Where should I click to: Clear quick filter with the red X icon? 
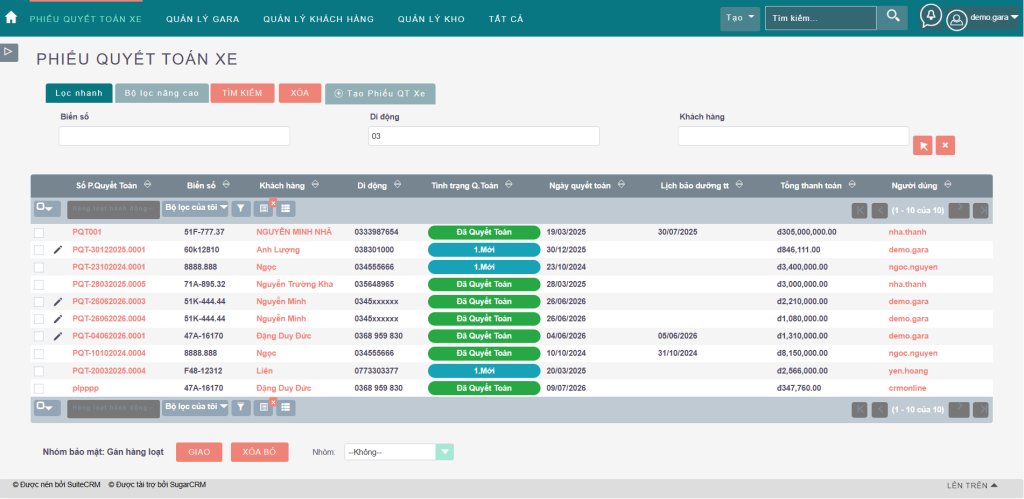coord(945,146)
